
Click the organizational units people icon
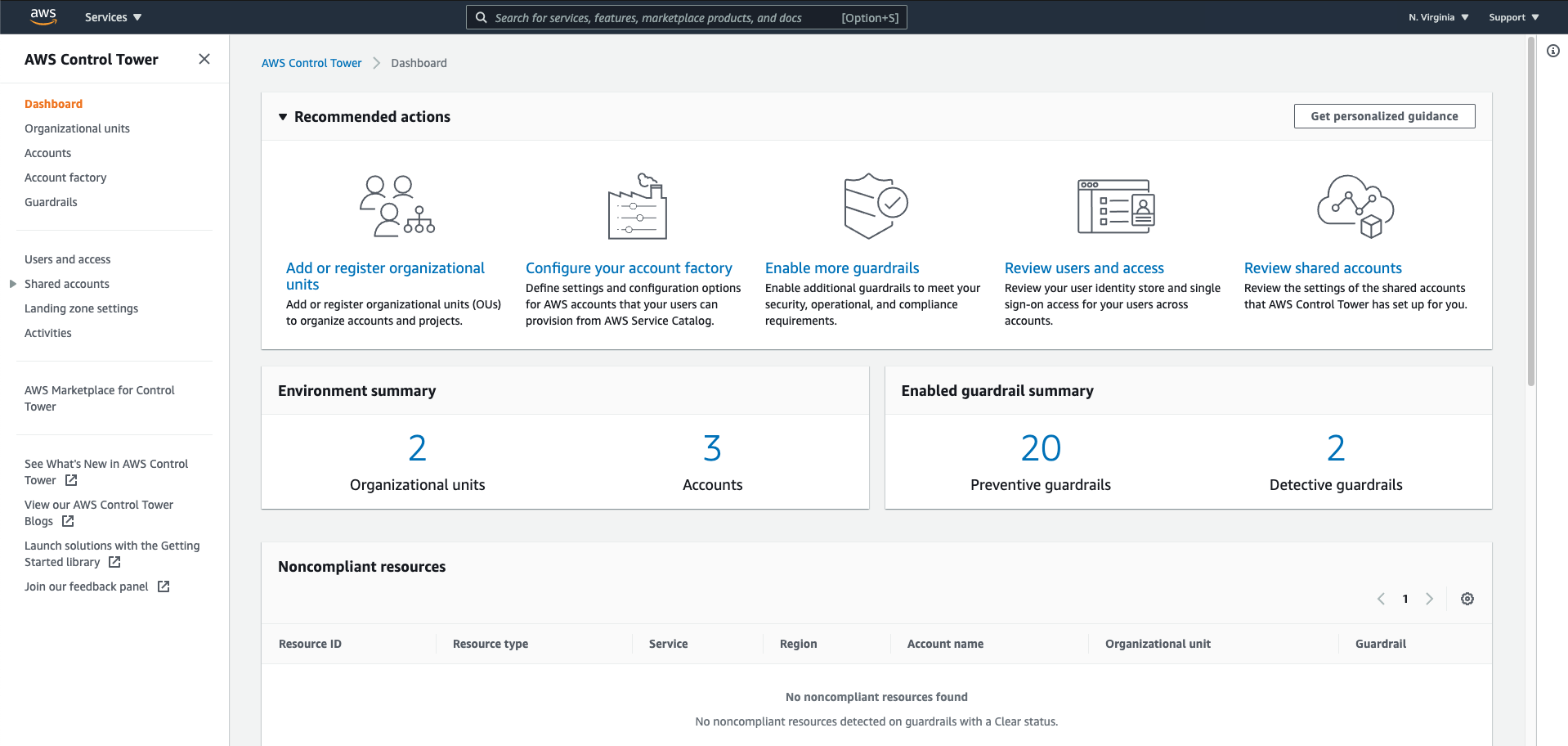click(x=397, y=206)
